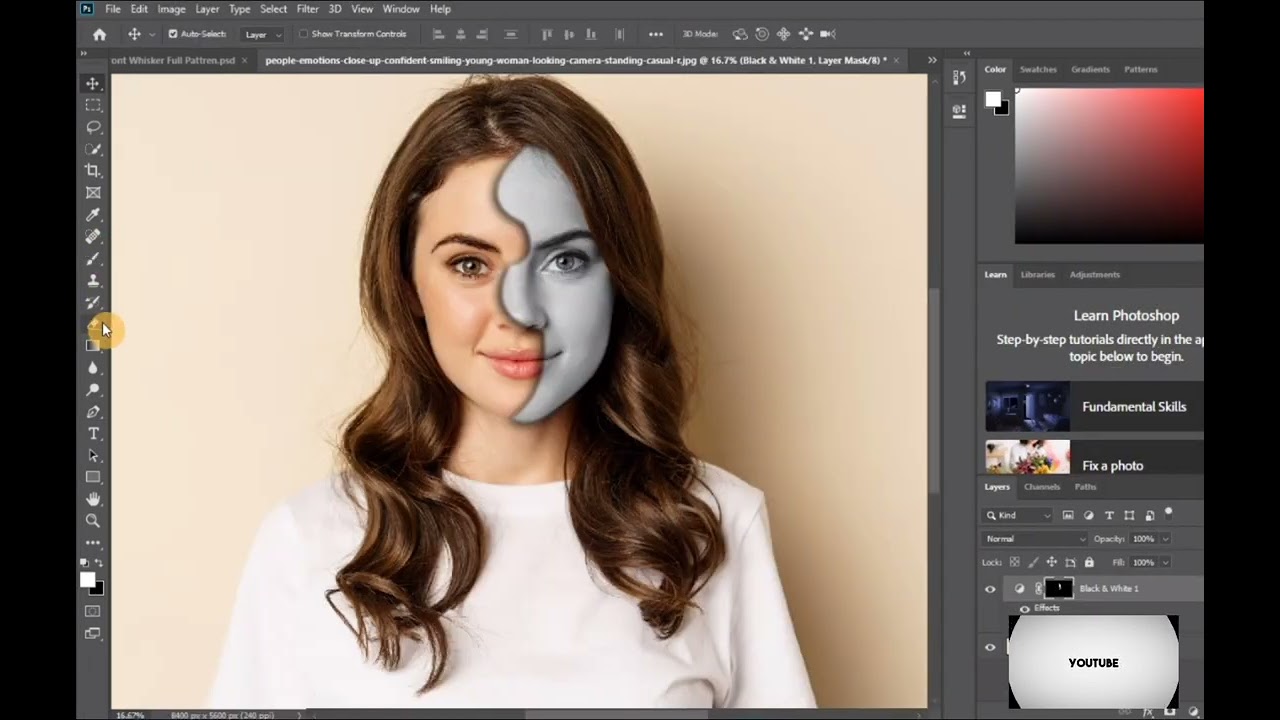Pick the Eyedropper tool
This screenshot has width=1280, height=720.
[93, 215]
